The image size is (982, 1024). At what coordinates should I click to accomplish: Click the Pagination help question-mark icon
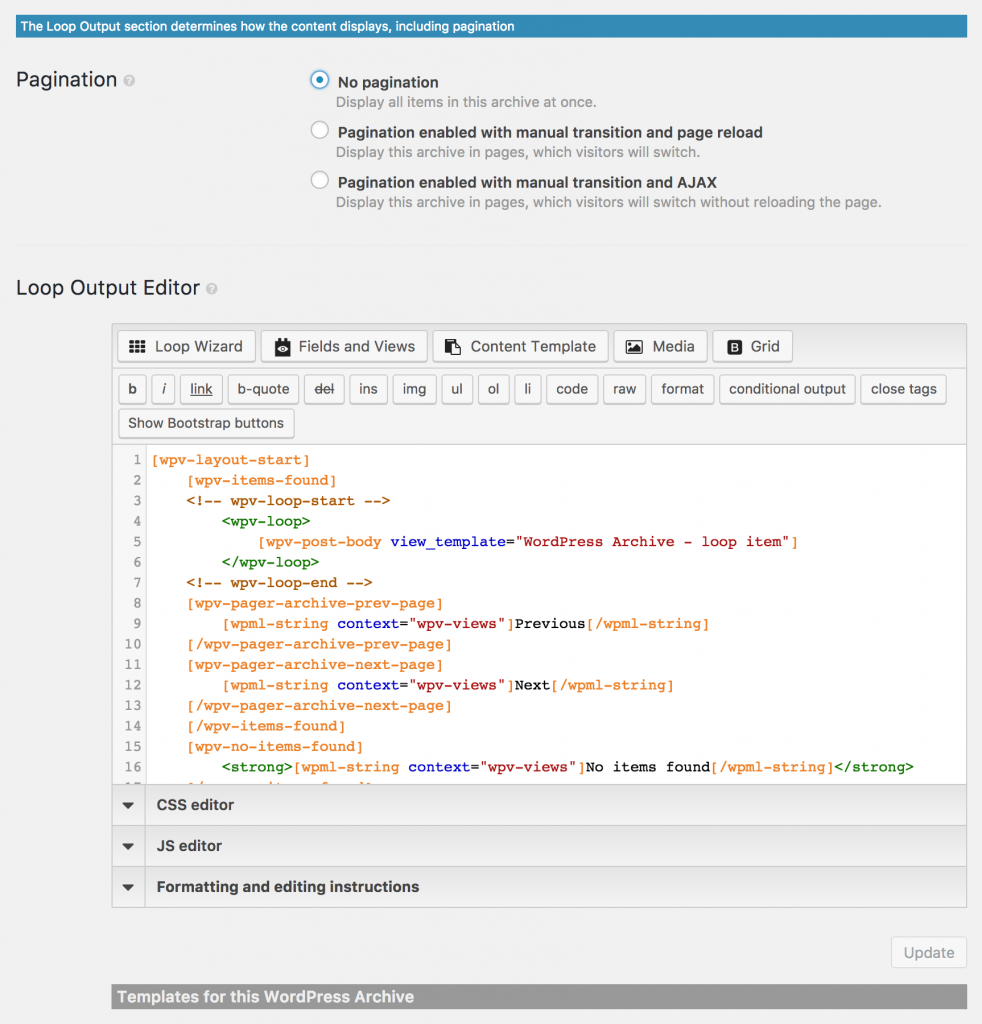point(129,80)
